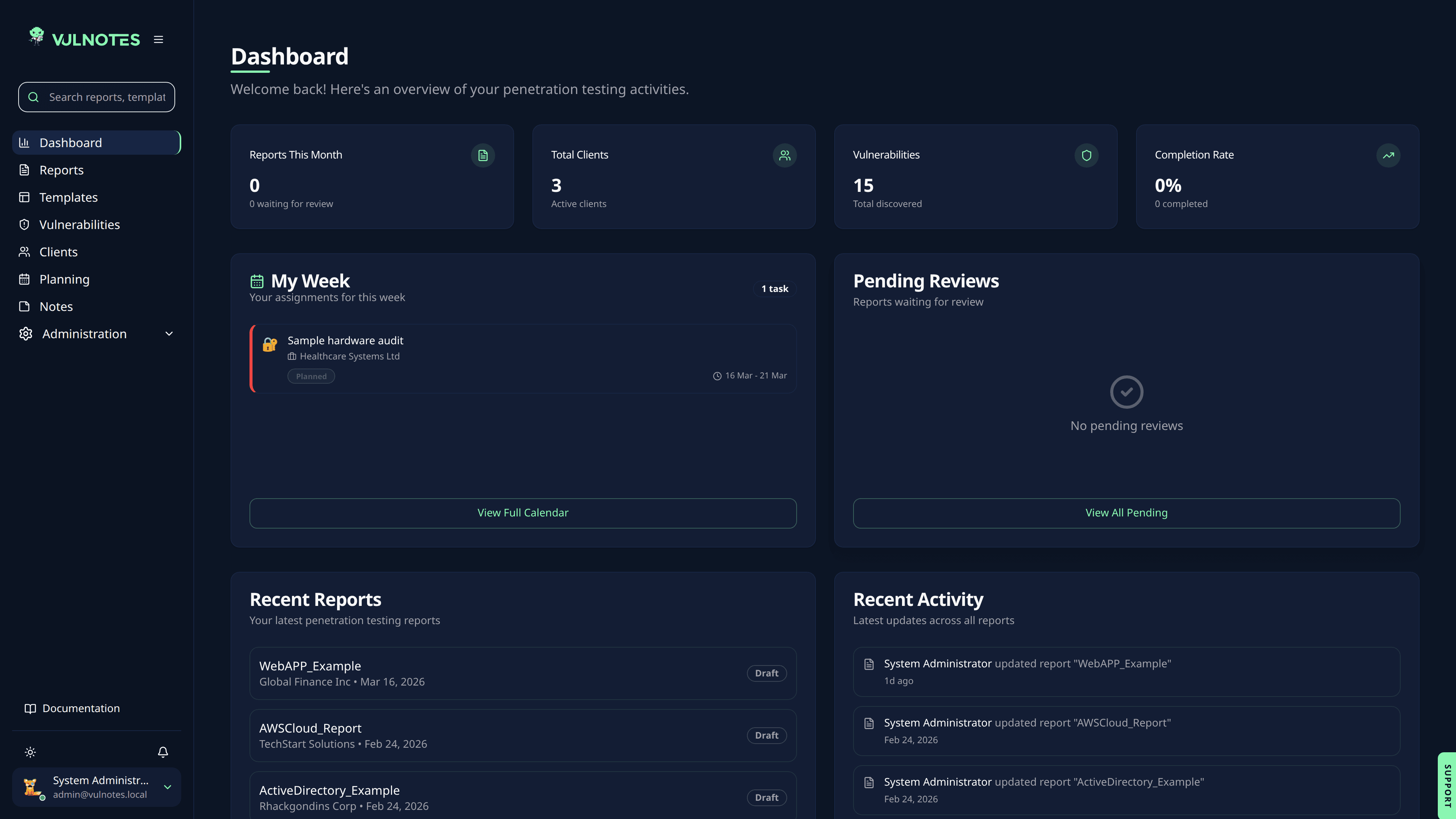Open the Reports This Month card

pyautogui.click(x=372, y=177)
